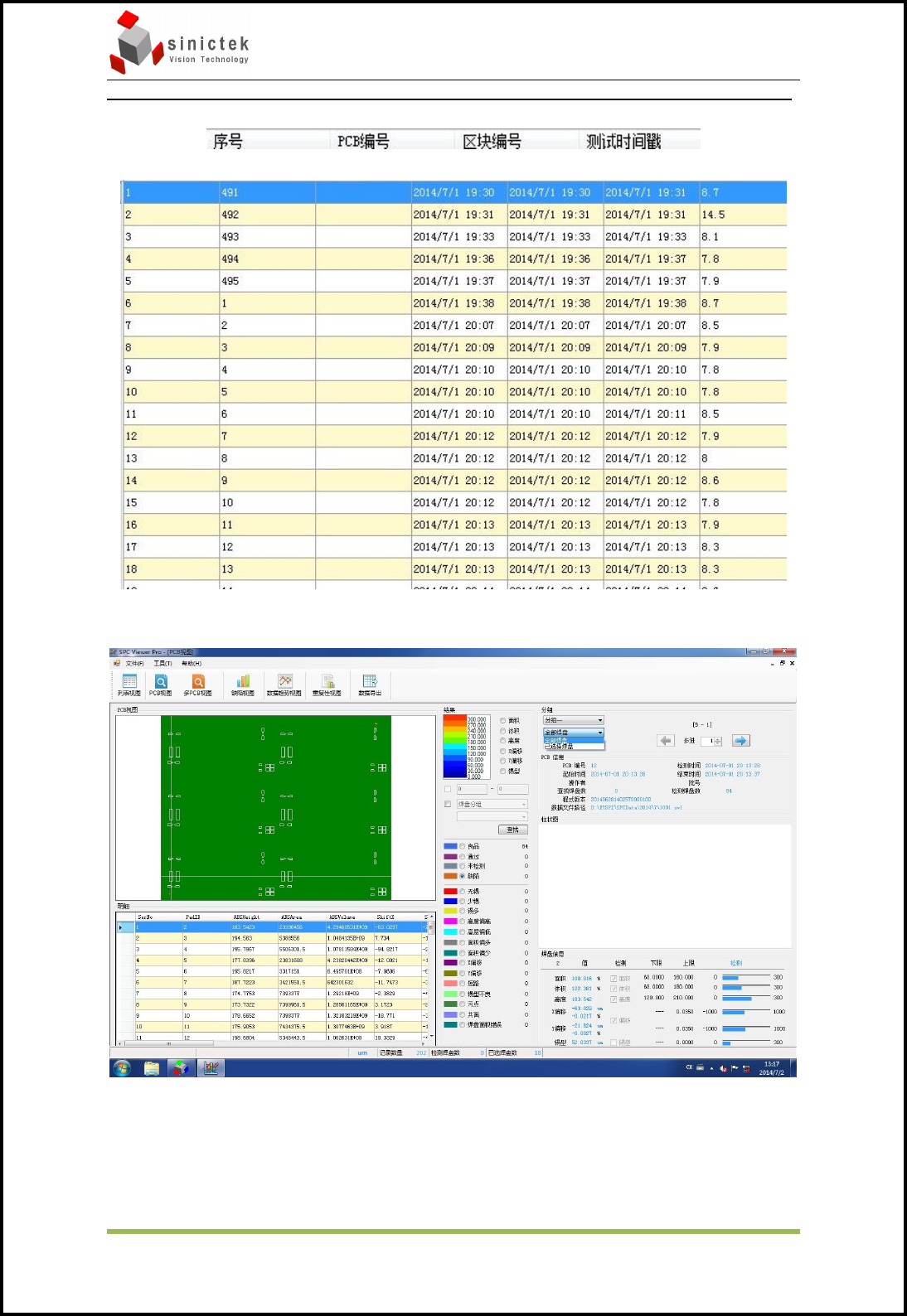907x1316 pixels.
Task: Click the horizontal scrollbar of detail table
Action: tap(271, 1043)
